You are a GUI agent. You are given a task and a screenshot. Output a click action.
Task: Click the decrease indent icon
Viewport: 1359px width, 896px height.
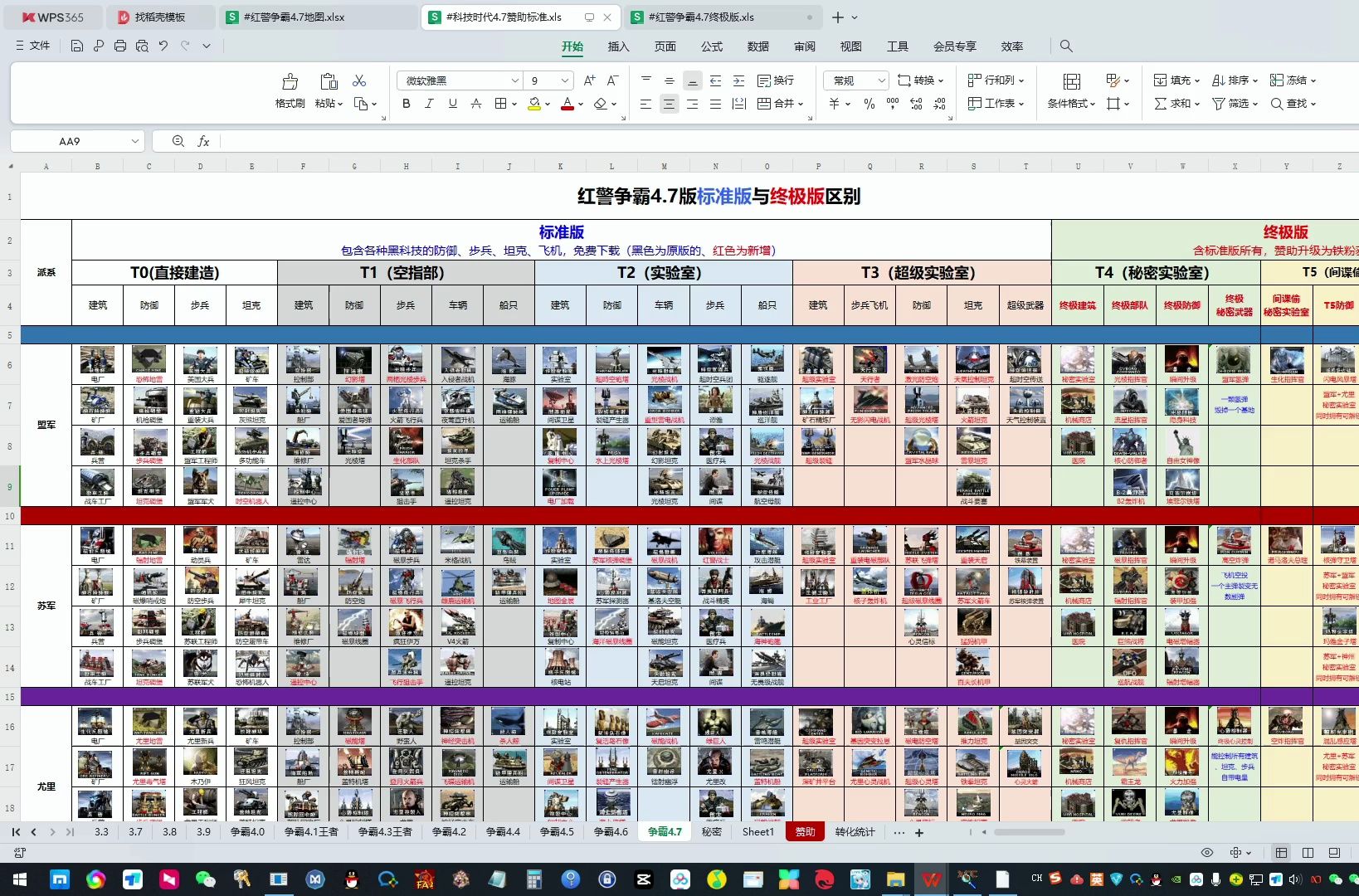coord(716,80)
